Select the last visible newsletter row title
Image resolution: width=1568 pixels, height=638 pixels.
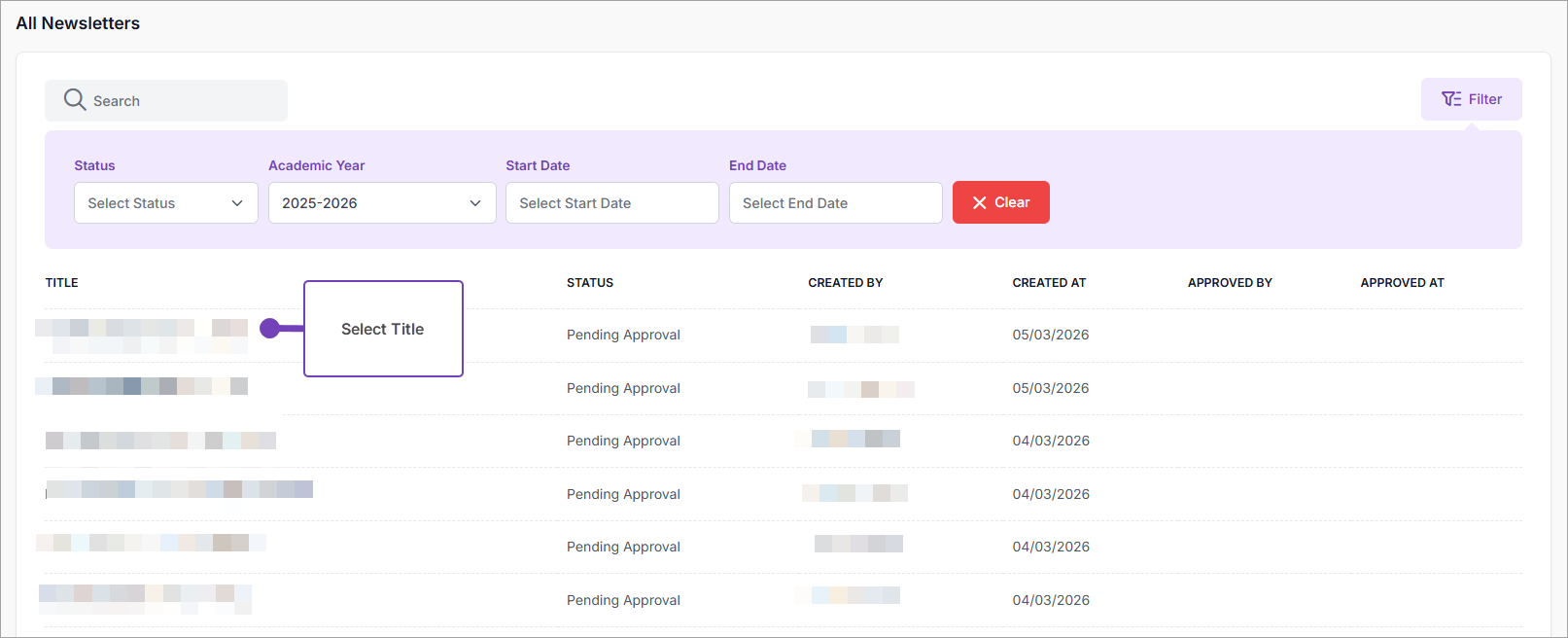tap(145, 599)
